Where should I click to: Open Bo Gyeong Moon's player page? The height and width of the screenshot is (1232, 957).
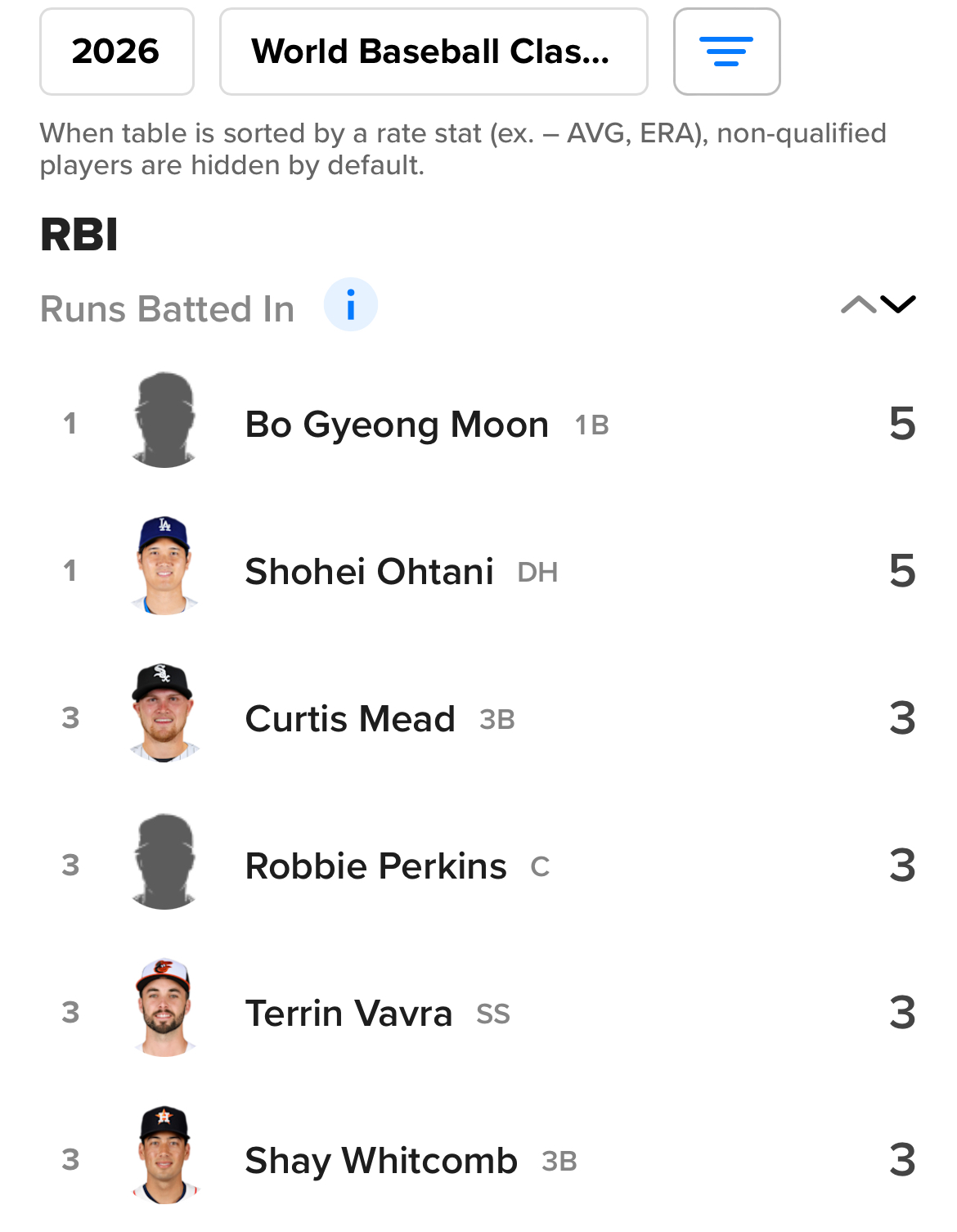(397, 425)
